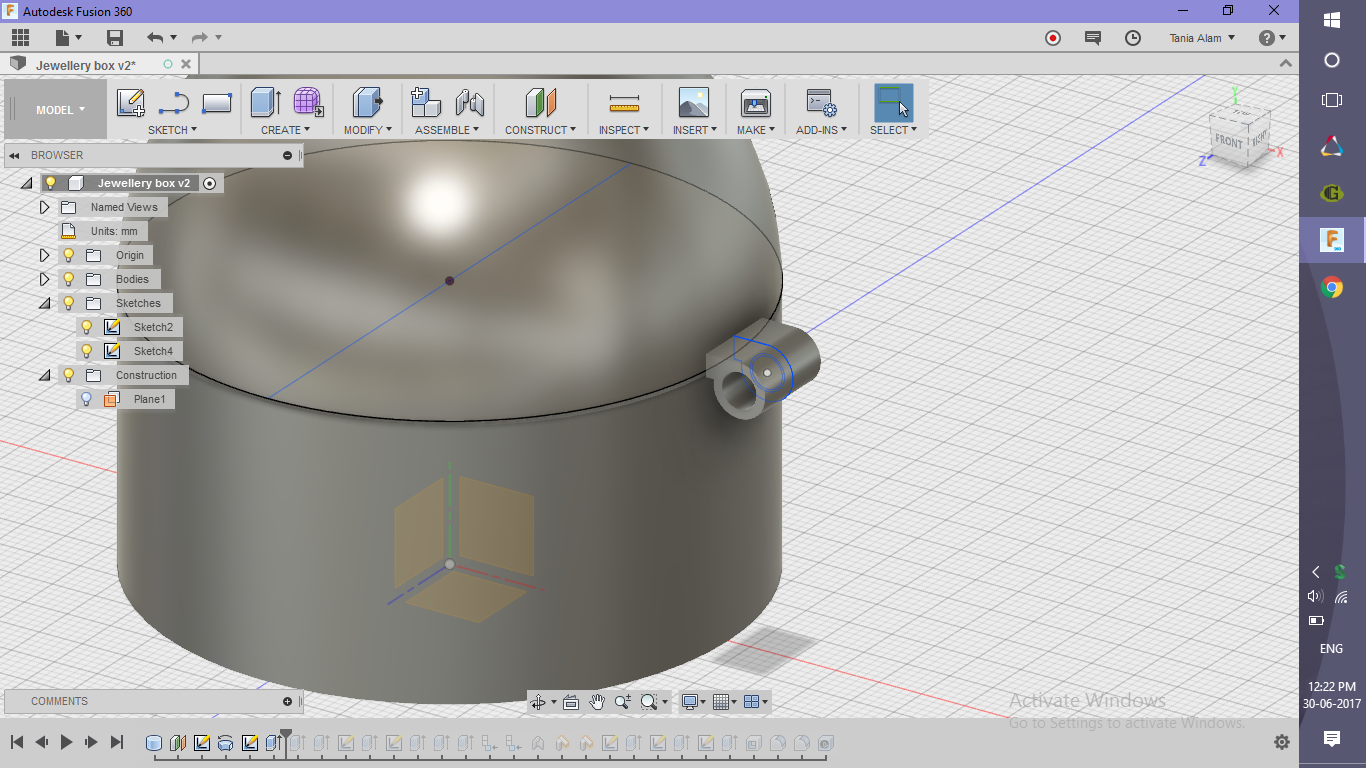Undo the last action
The width and height of the screenshot is (1366, 768).
(155, 38)
